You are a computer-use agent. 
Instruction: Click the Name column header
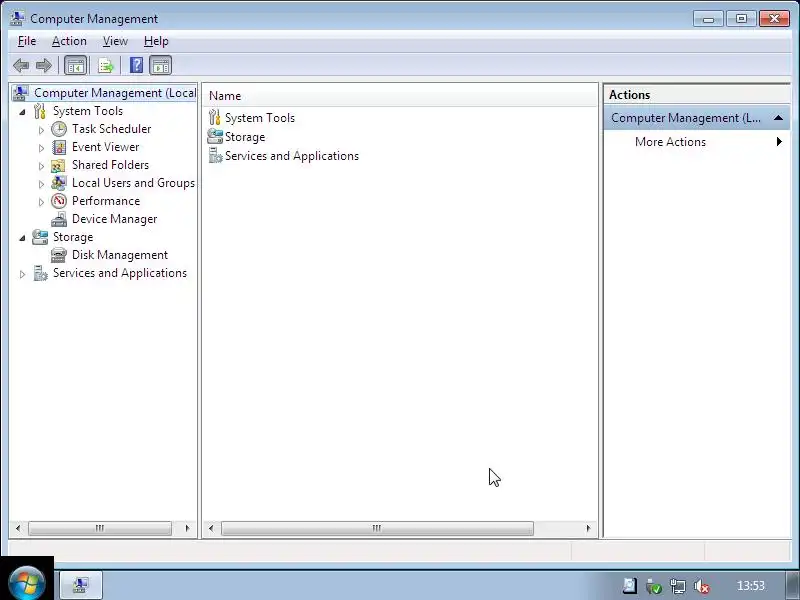[x=400, y=96]
